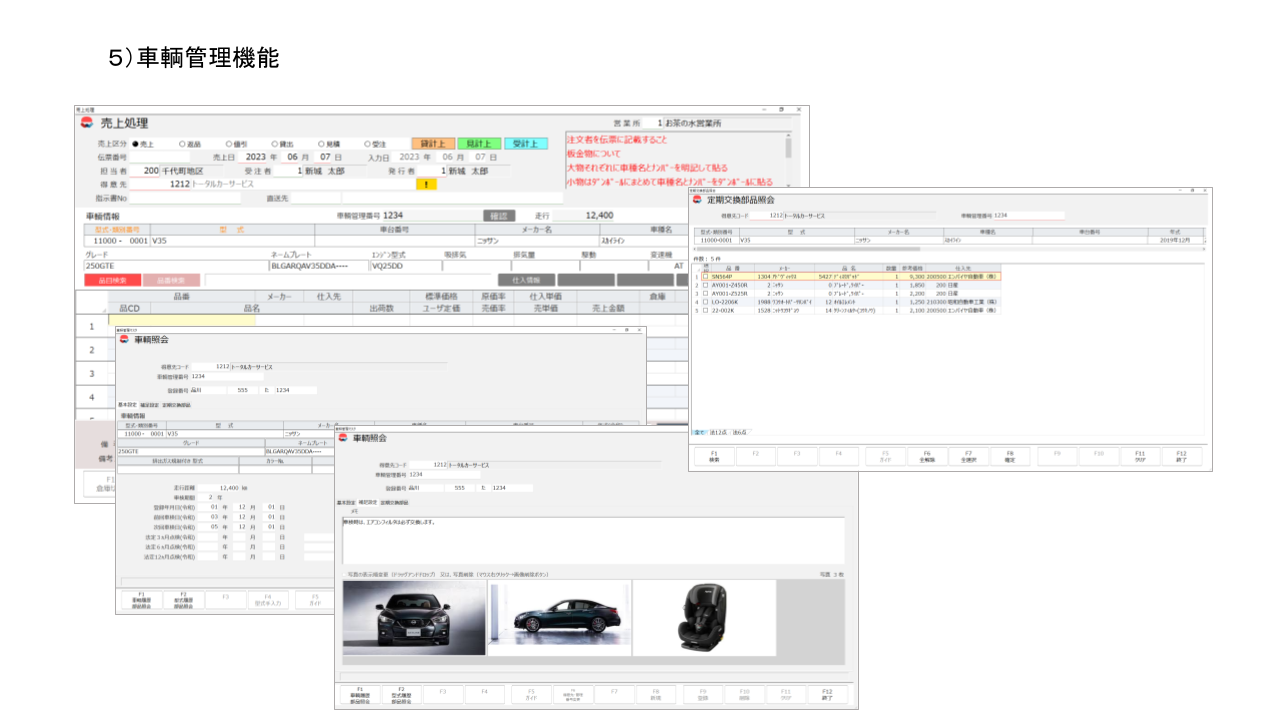Open 基本設定 tab in front 車輌照会 window
This screenshot has width=1280, height=720.
[x=346, y=502]
